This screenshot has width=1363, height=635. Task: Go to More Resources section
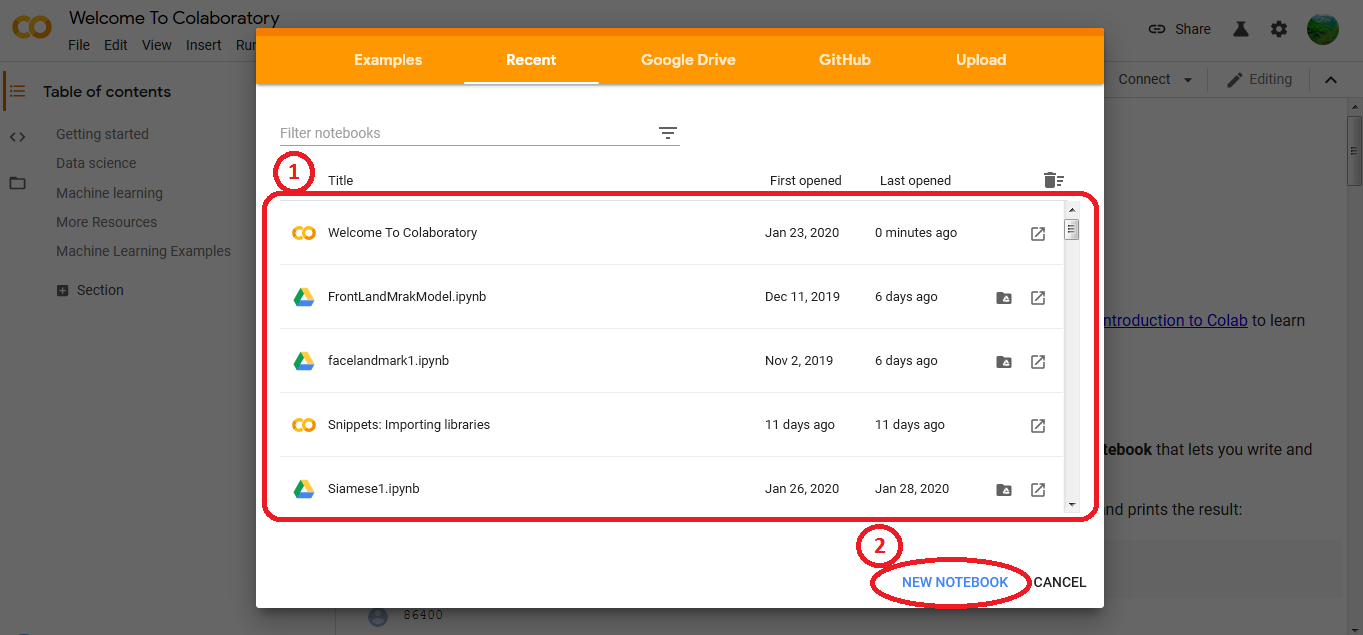click(106, 222)
